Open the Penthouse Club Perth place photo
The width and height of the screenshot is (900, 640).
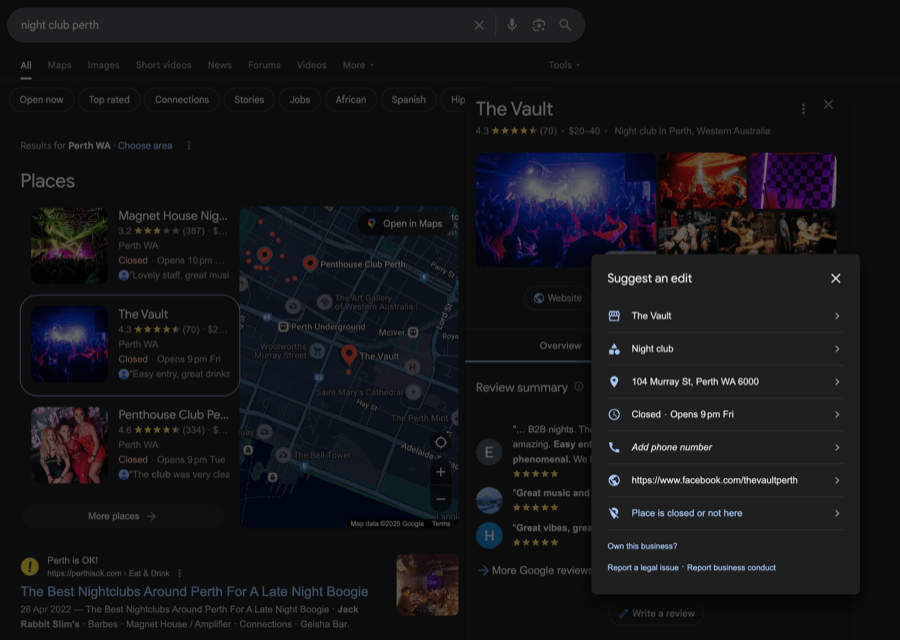tap(69, 445)
